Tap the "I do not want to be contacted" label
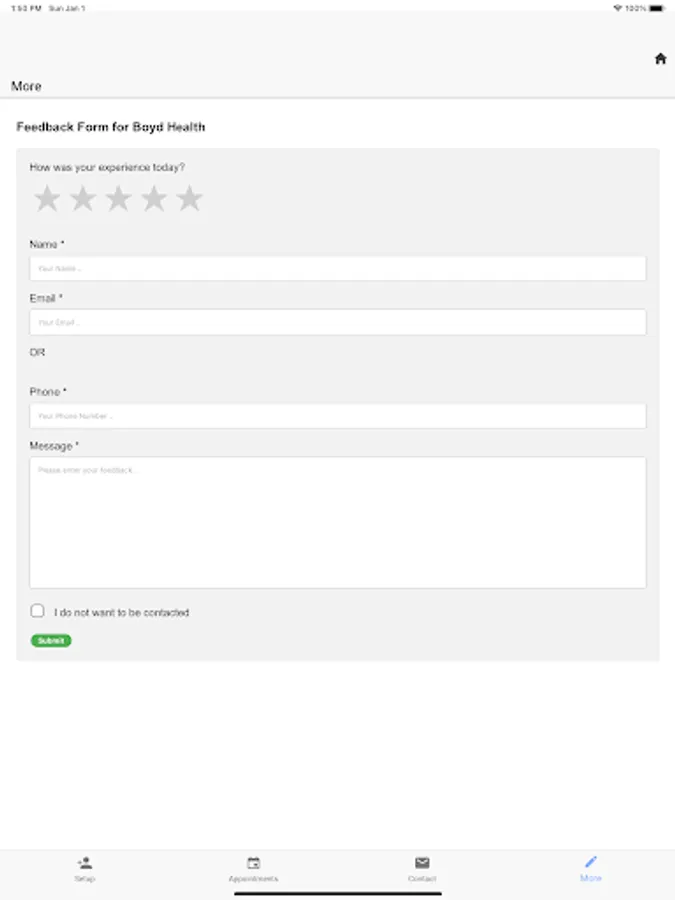Viewport: 675px width, 900px height. pyautogui.click(x=121, y=612)
